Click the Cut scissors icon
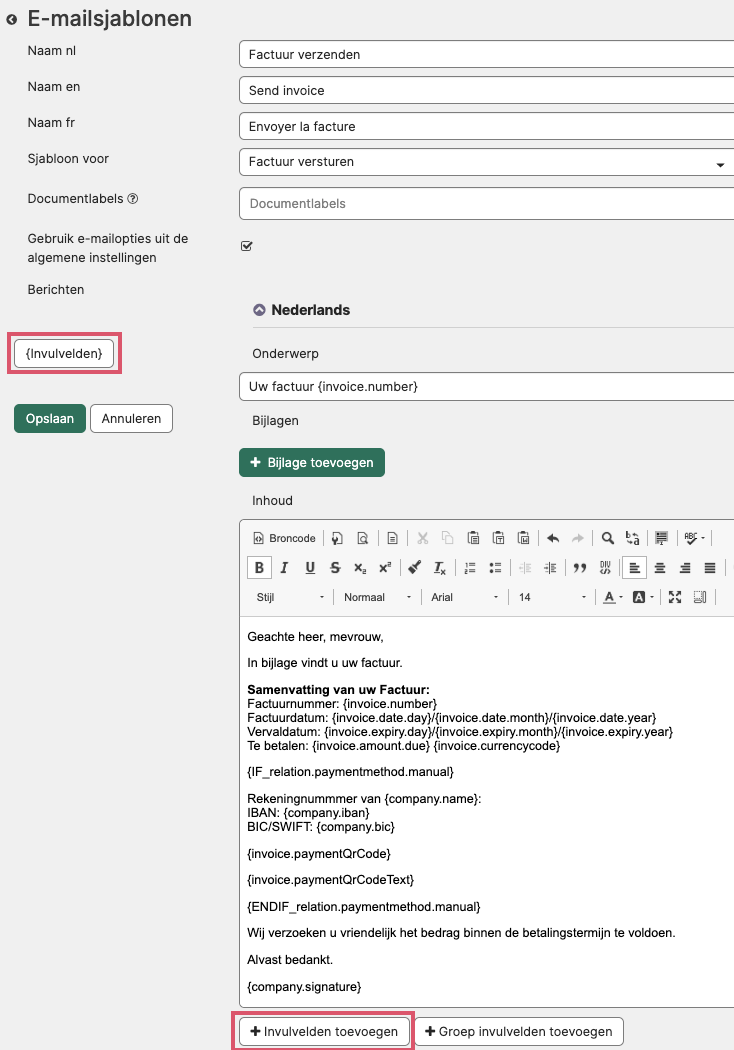Viewport: 734px width, 1050px height. [x=423, y=538]
